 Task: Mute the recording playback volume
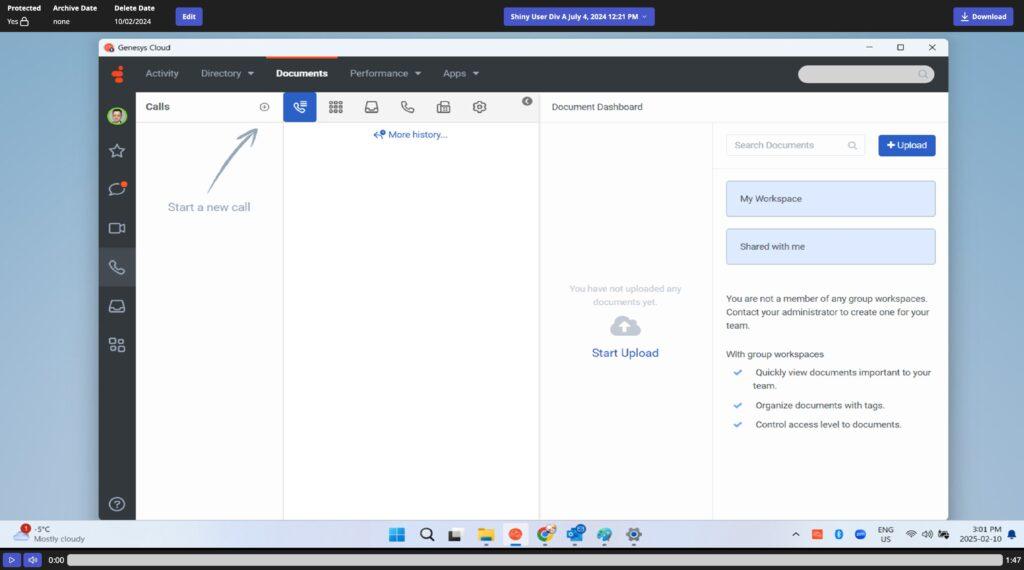tap(33, 560)
